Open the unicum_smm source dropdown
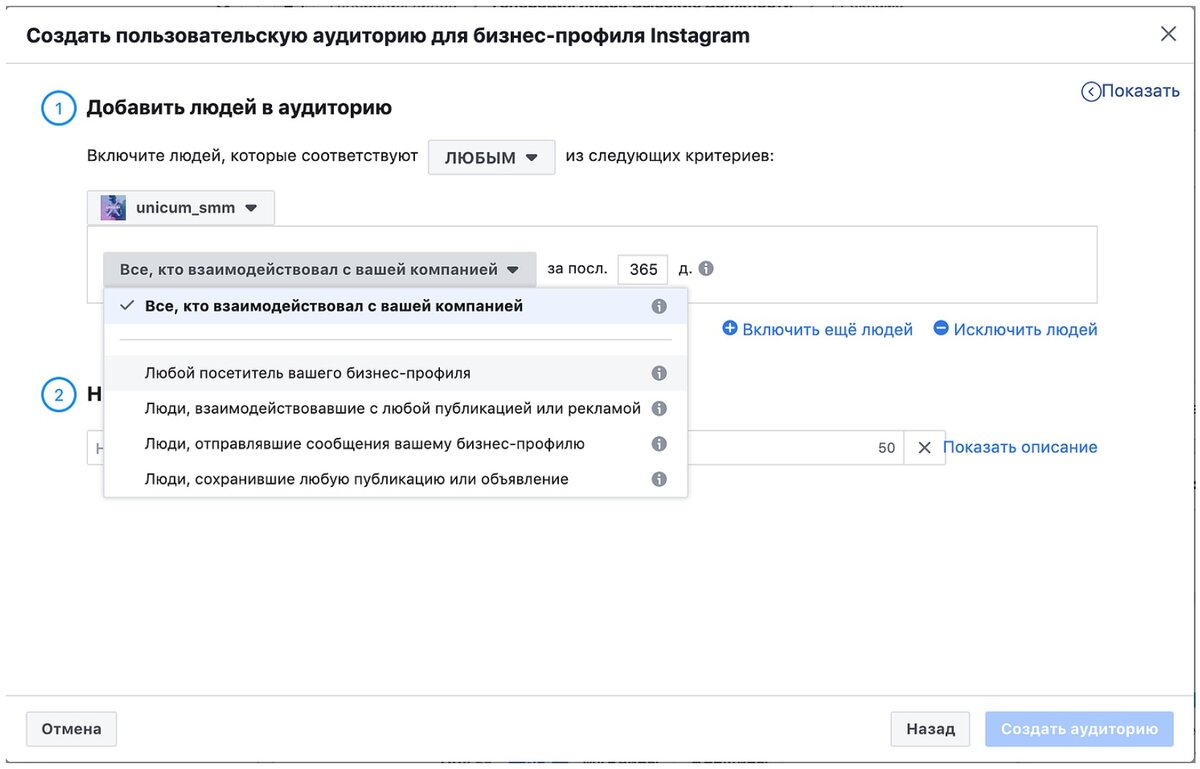The image size is (1200, 769). pyautogui.click(x=180, y=207)
